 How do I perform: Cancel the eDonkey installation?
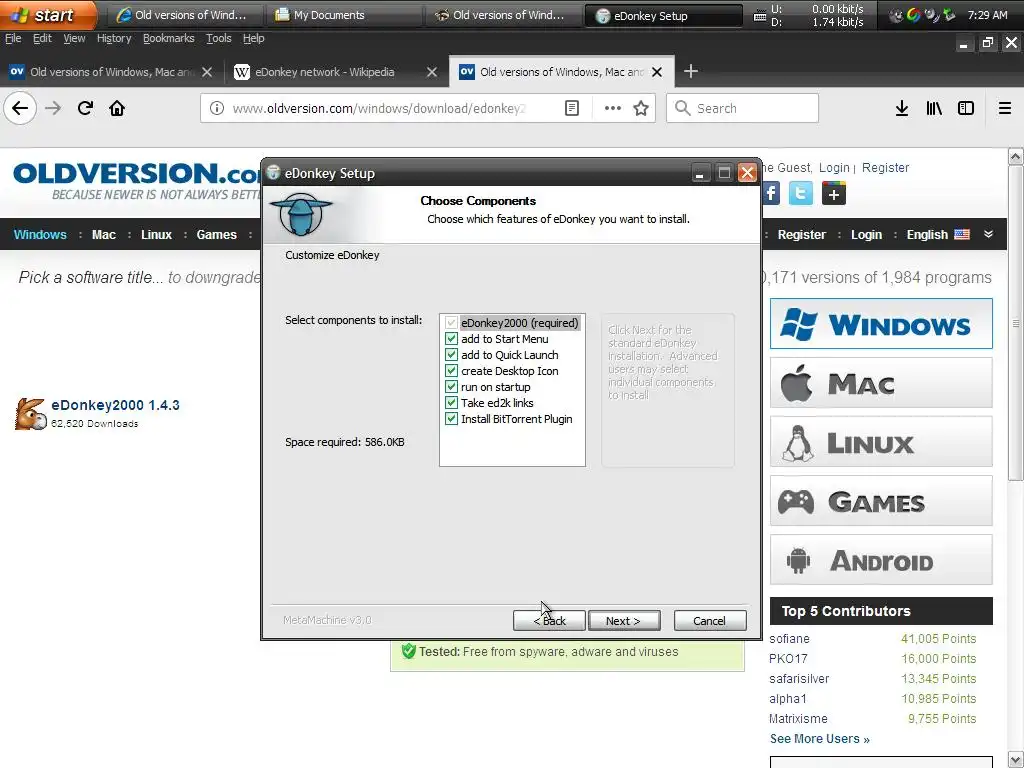710,620
